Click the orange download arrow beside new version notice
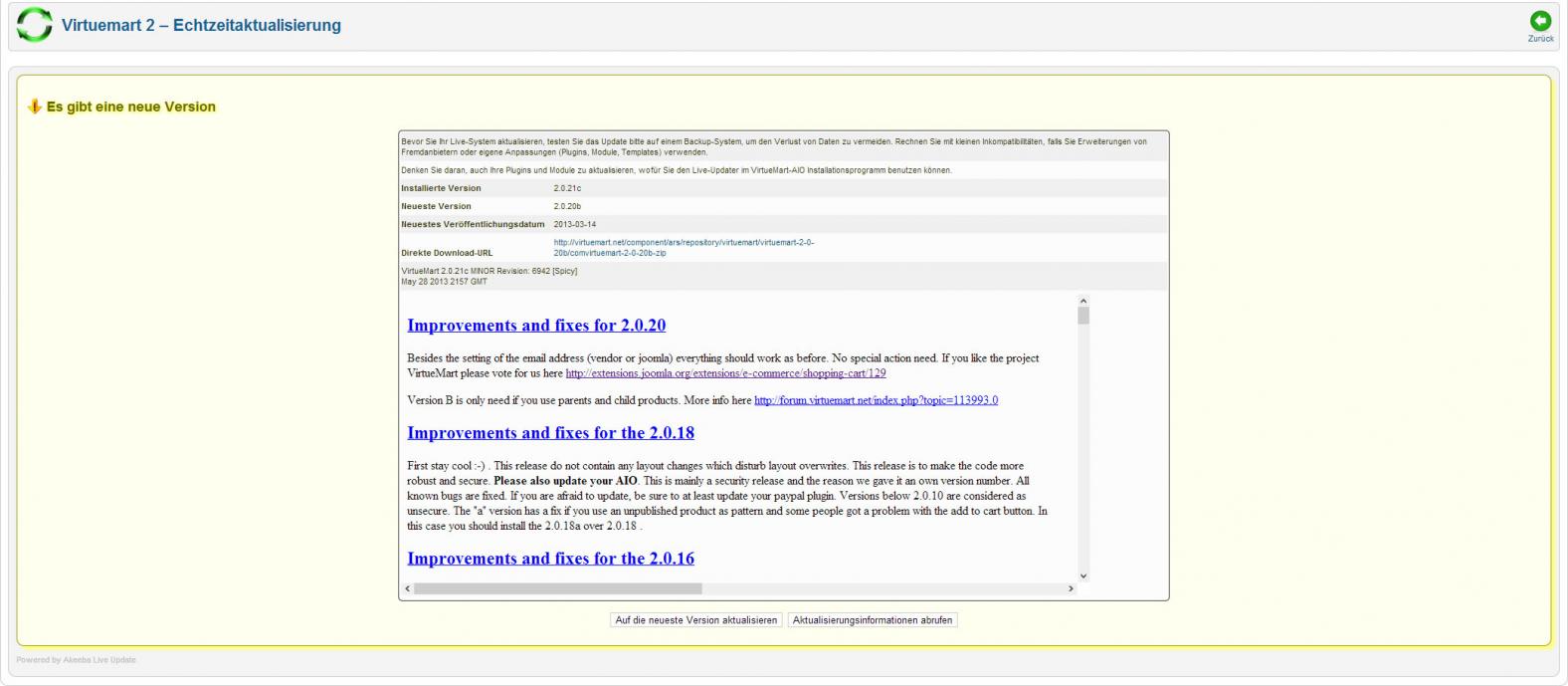Screen dimensions: 1568x686 click(35, 107)
